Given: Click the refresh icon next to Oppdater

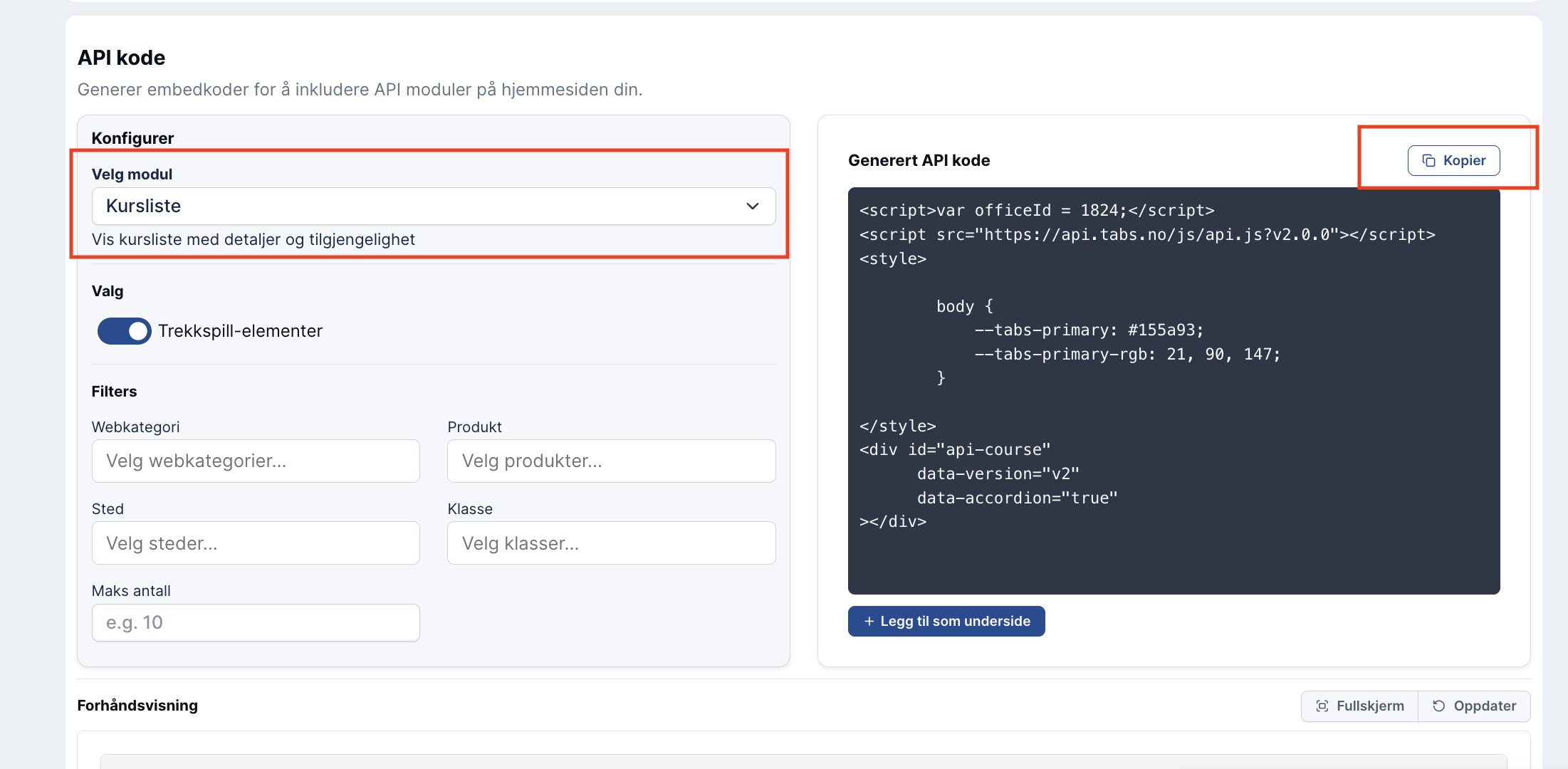Looking at the screenshot, I should click(x=1438, y=706).
